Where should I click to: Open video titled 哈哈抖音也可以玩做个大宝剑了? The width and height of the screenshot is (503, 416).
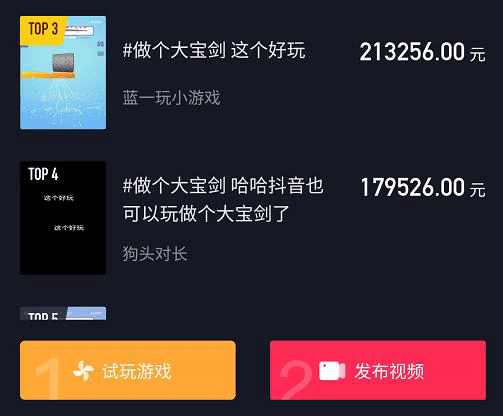coord(223,199)
